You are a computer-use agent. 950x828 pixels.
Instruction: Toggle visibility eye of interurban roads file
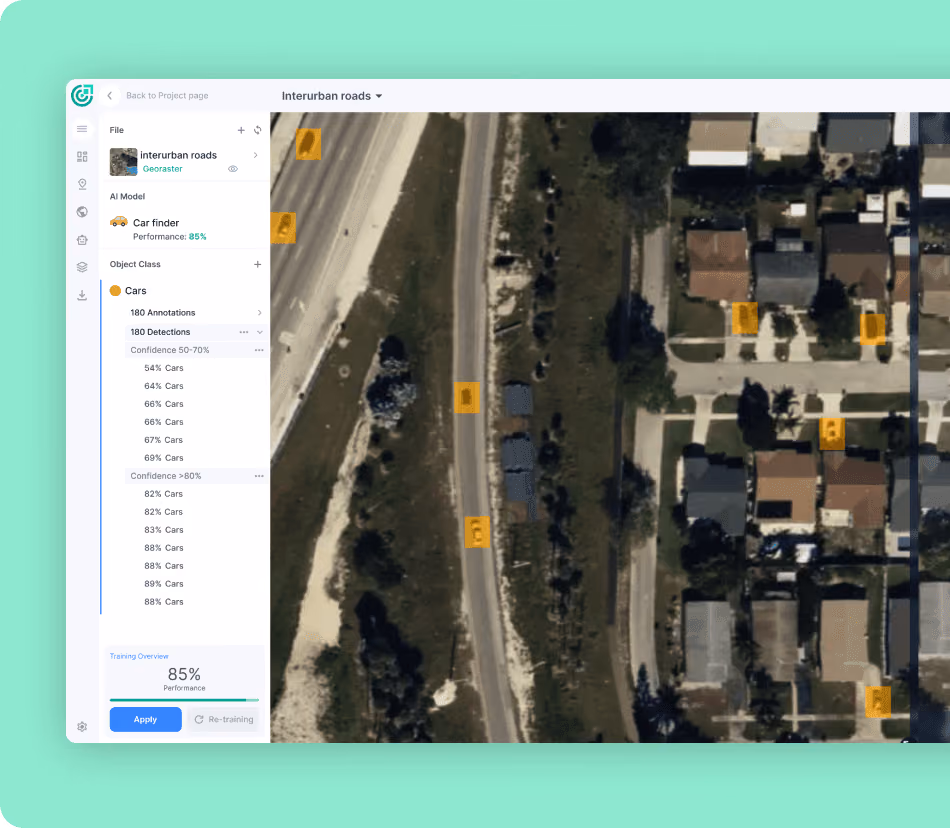pyautogui.click(x=233, y=169)
